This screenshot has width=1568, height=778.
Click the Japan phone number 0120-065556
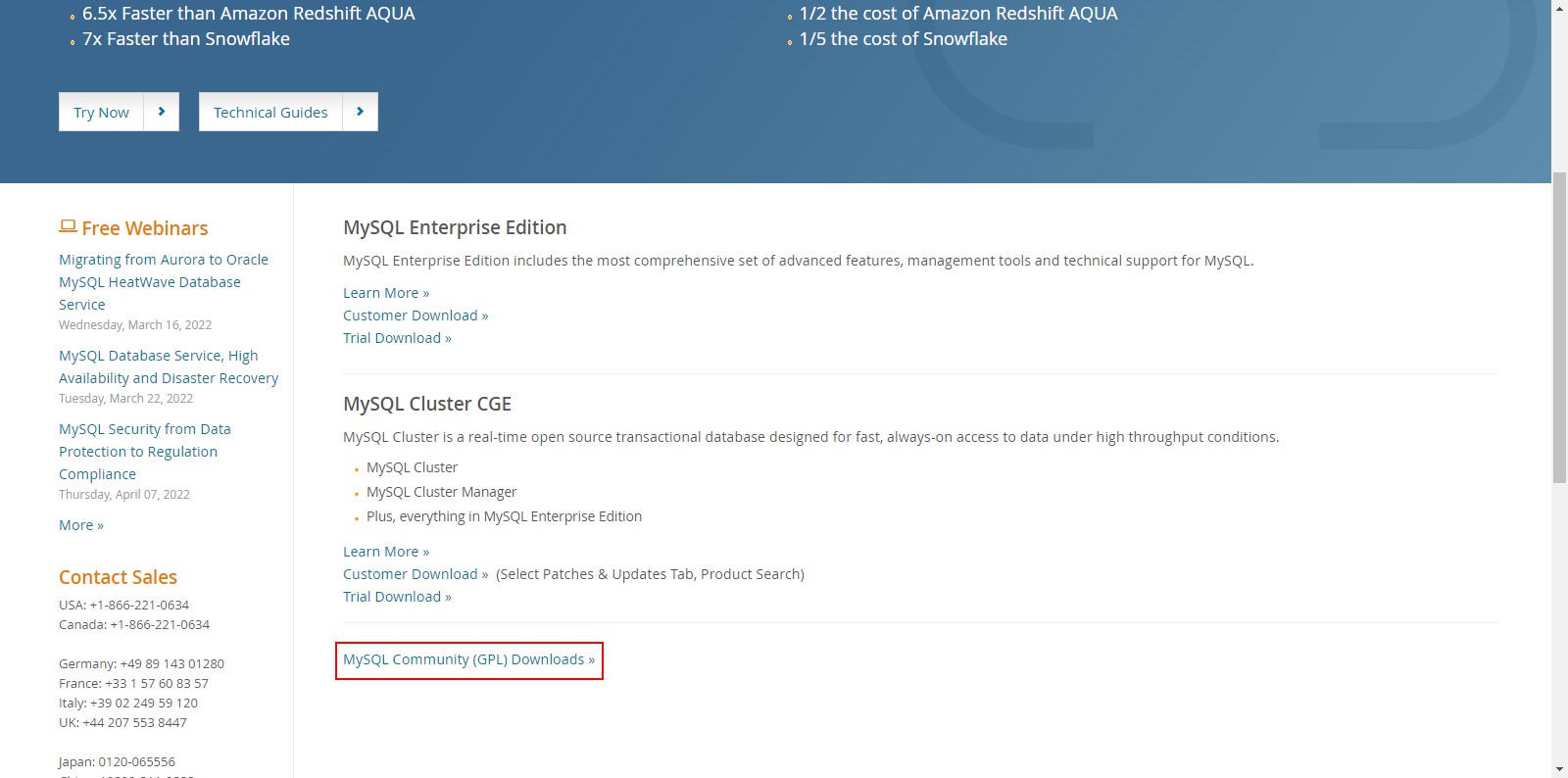[136, 761]
